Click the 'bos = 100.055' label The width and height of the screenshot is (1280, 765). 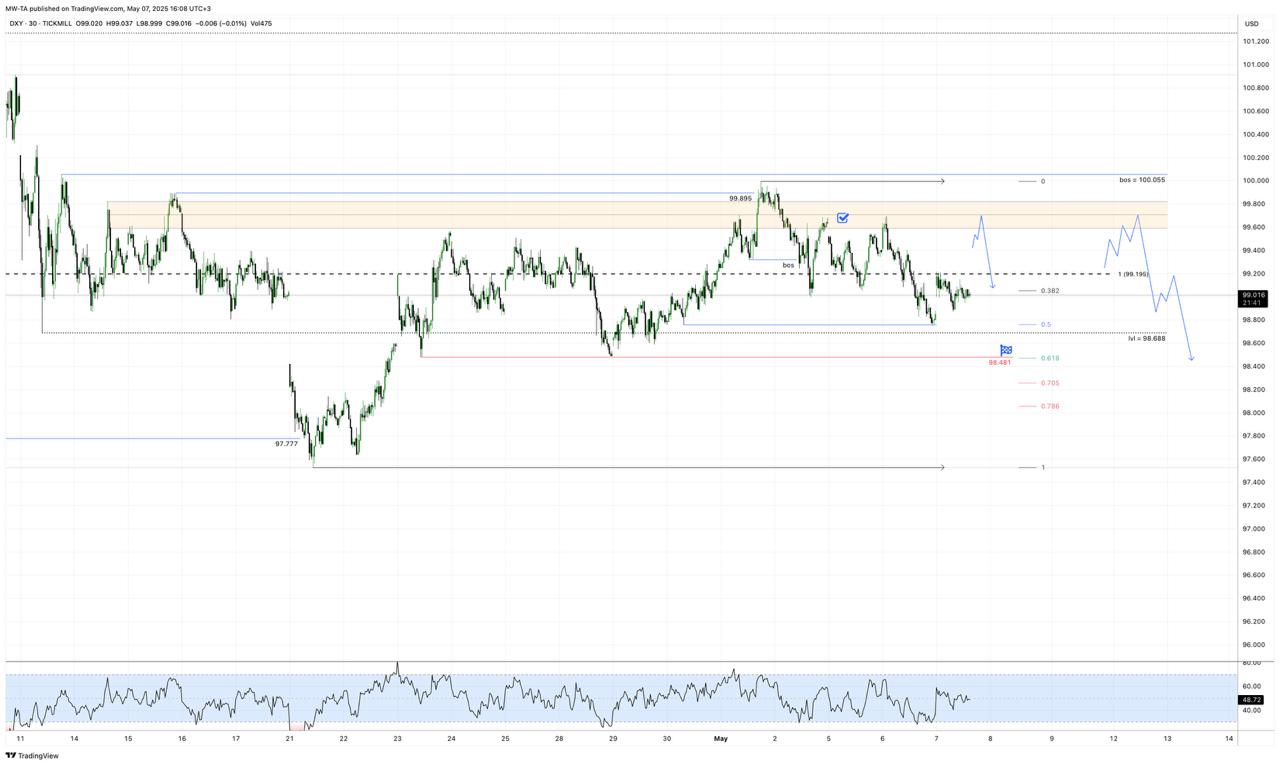[1142, 179]
